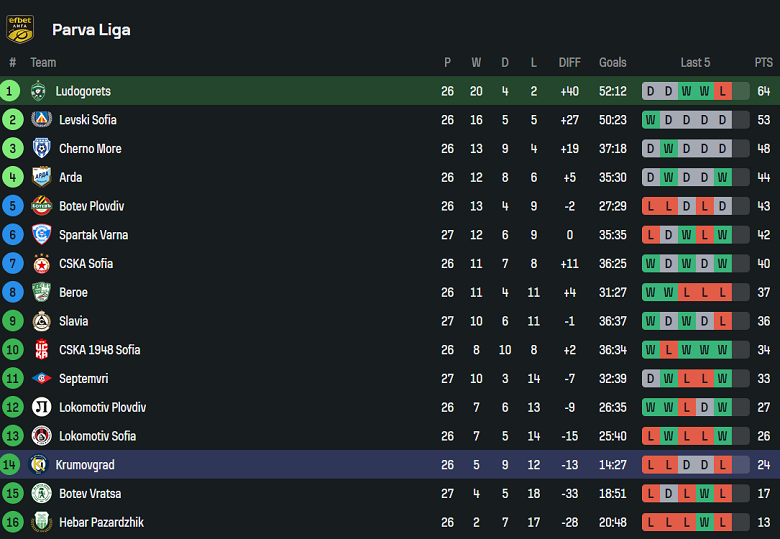Click the Lokomotiv Plovdiv club logo
Screen dimensions: 780x539
(41, 408)
